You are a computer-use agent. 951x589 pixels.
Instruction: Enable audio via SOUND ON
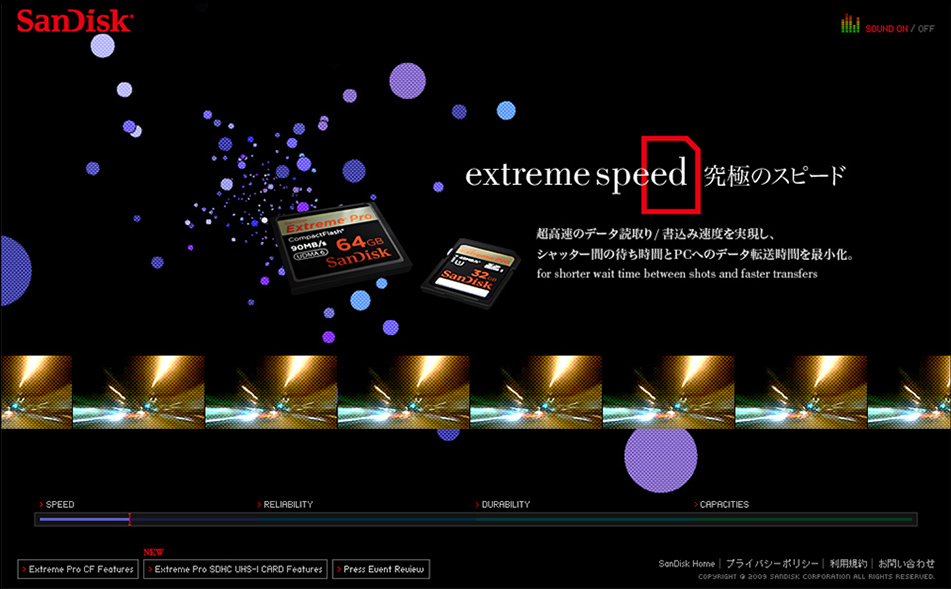(x=887, y=29)
